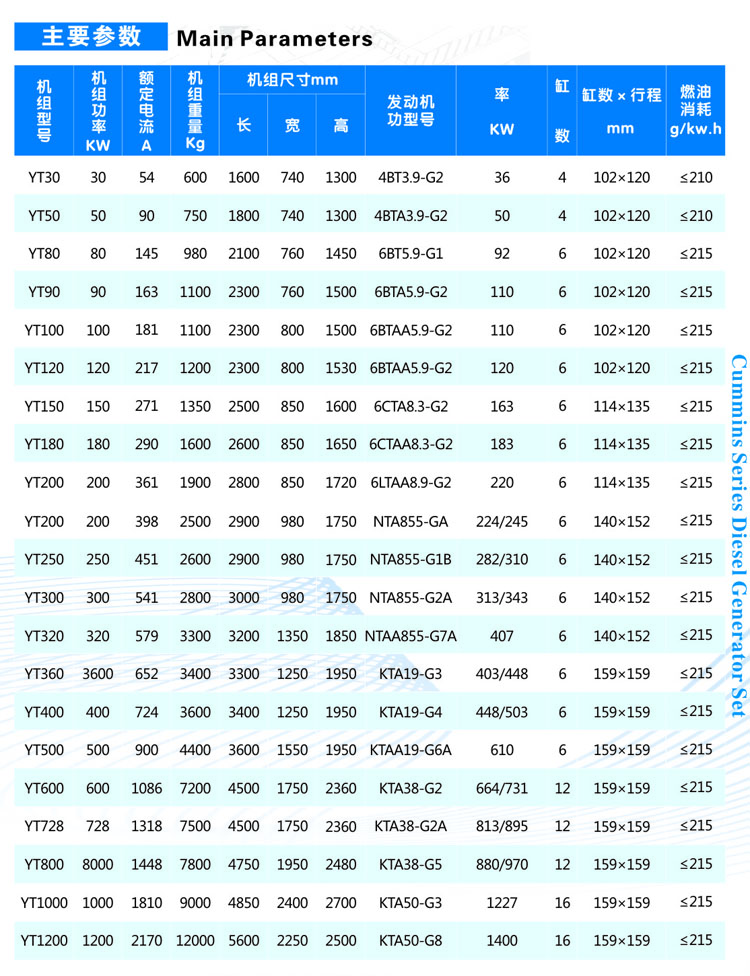Click the 主要参数 blue title banner

(x=91, y=37)
